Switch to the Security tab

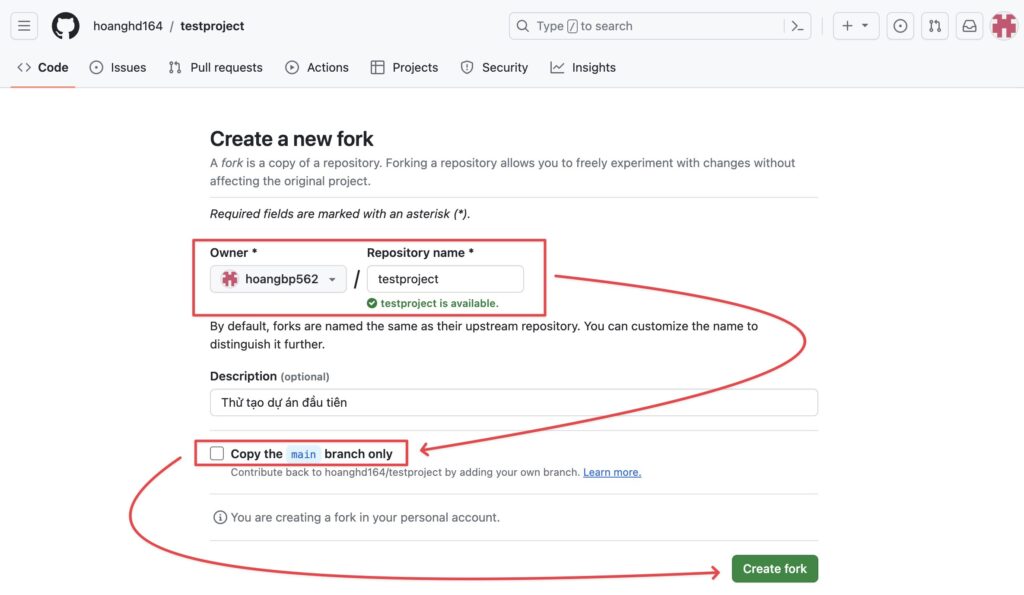tap(494, 67)
